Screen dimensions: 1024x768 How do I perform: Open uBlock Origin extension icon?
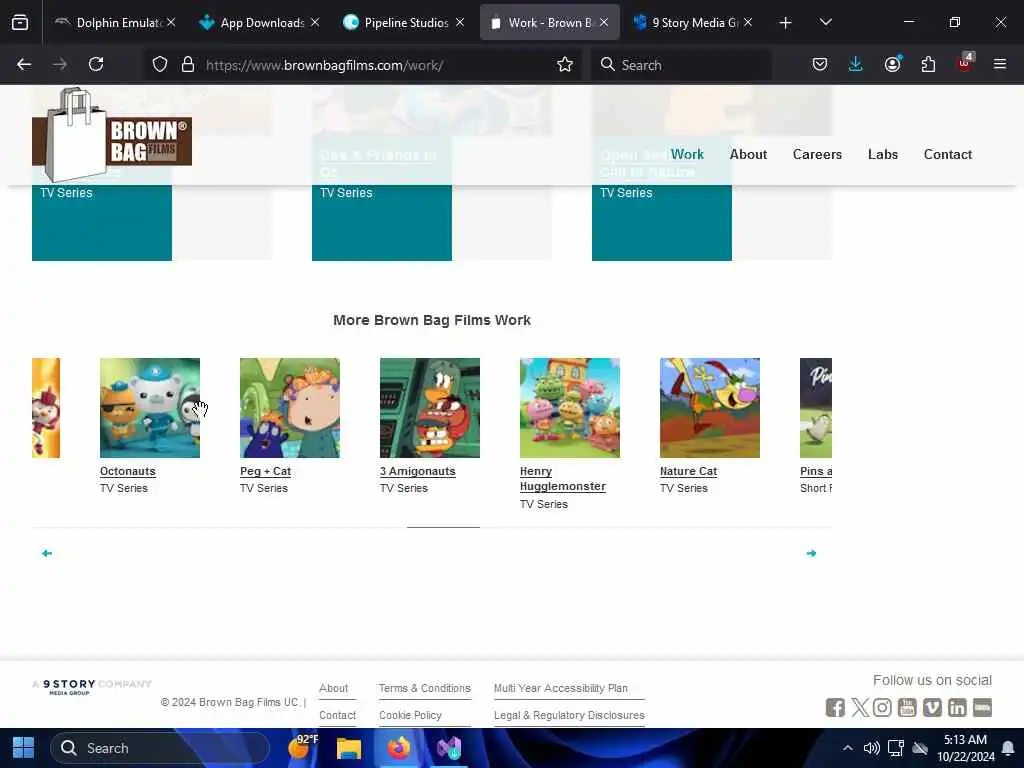(x=965, y=63)
